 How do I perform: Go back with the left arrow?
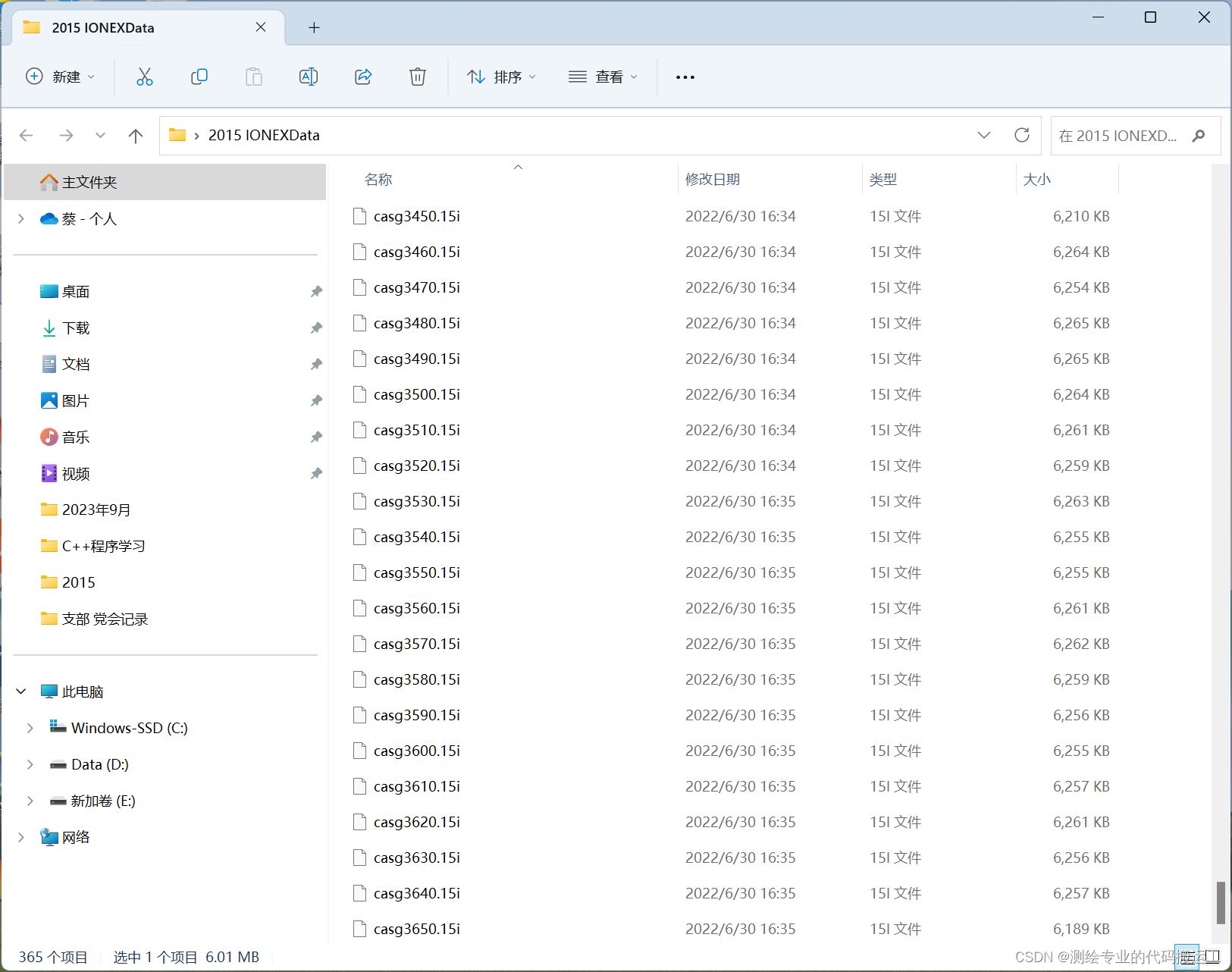click(x=27, y=135)
